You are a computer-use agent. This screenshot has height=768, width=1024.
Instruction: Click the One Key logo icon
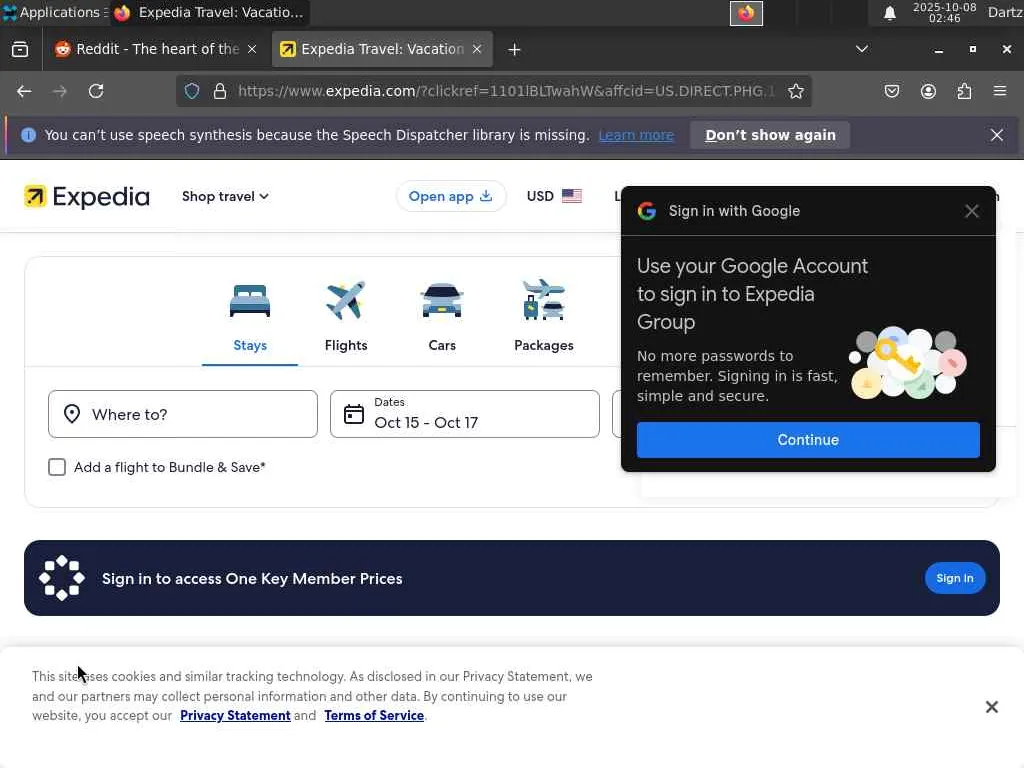61,578
